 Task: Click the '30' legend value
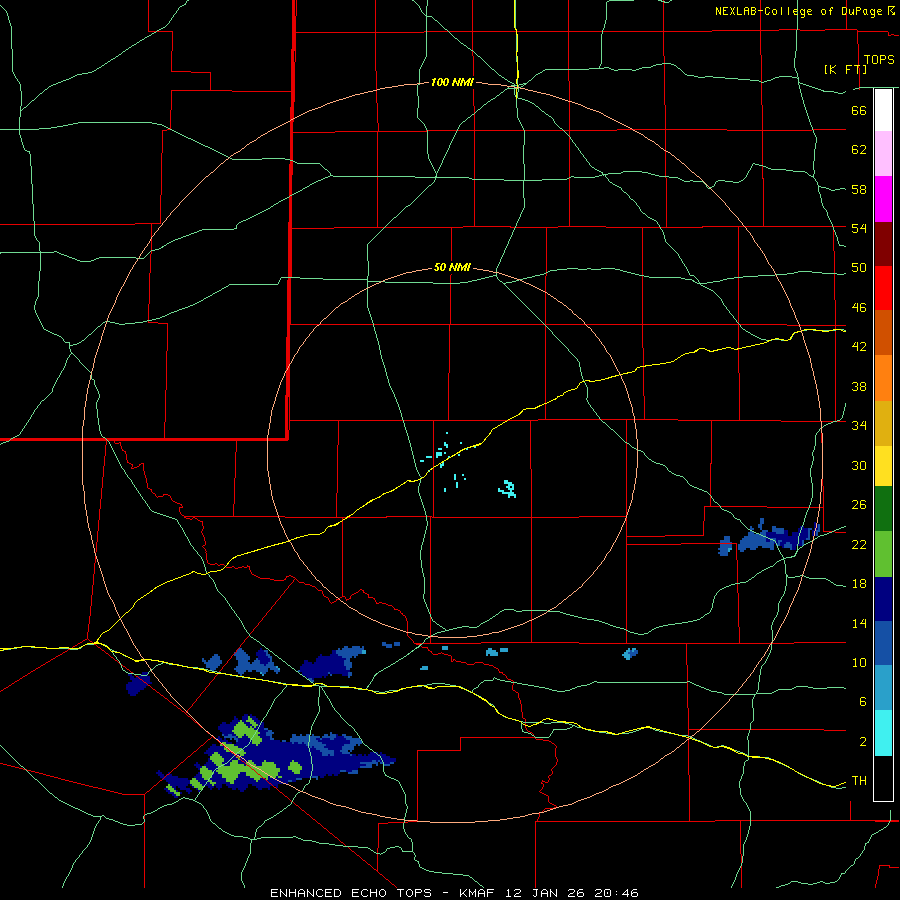859,465
